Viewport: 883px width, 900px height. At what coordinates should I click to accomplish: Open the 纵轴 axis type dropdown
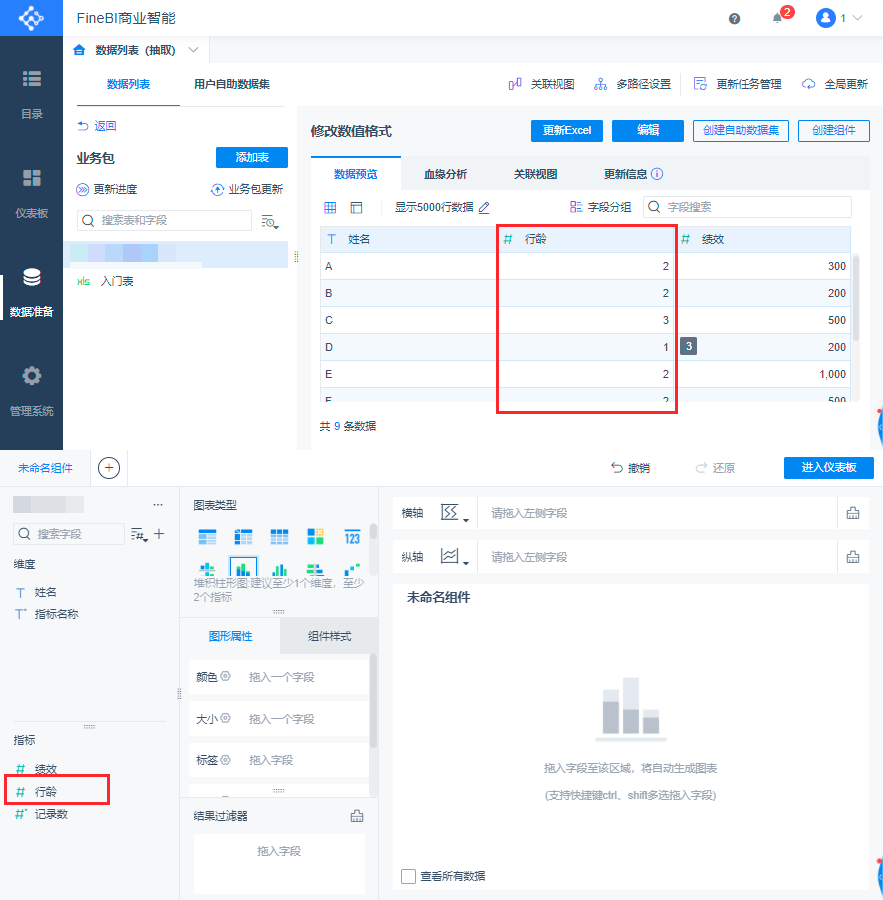[x=455, y=556]
